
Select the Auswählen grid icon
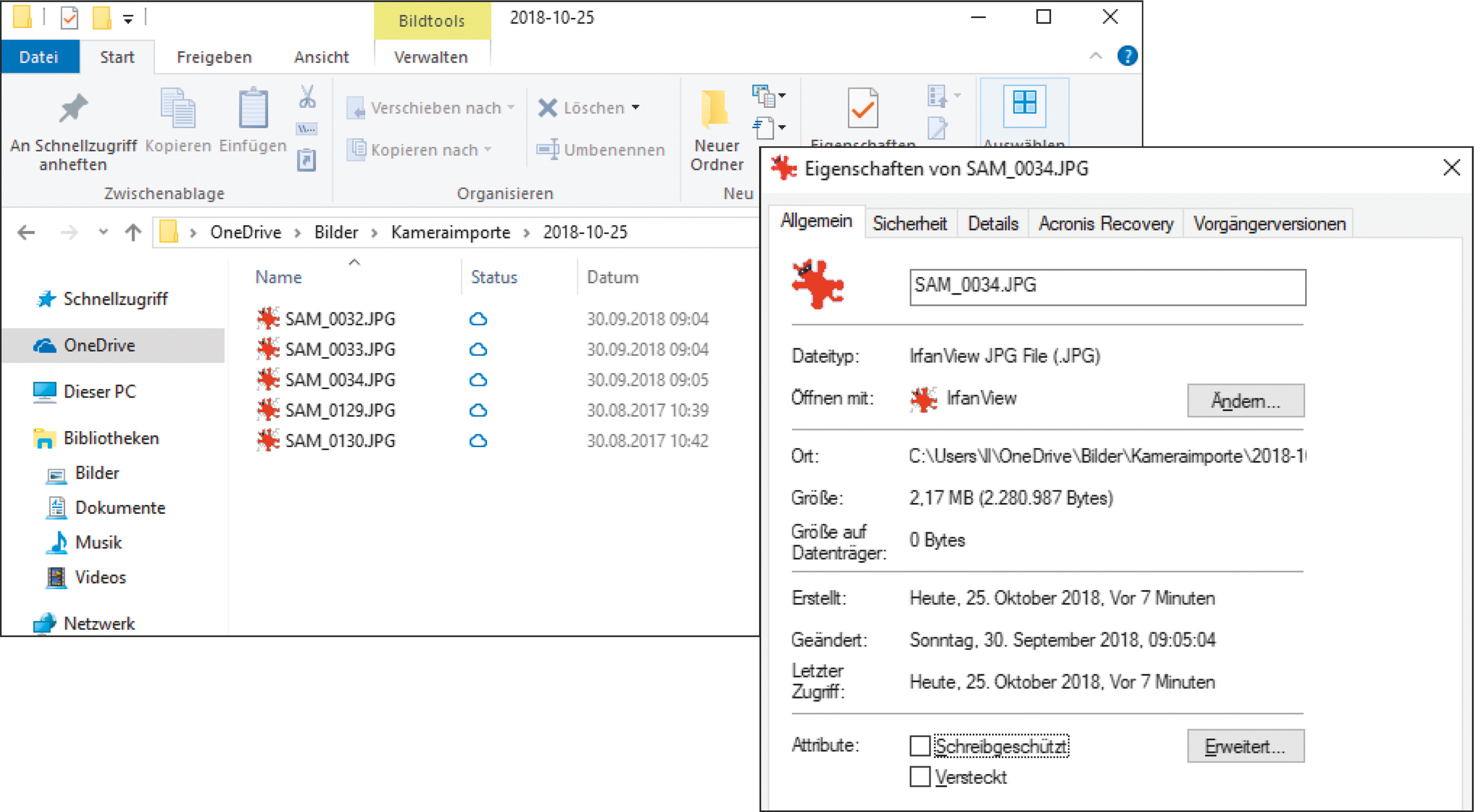pos(1024,104)
